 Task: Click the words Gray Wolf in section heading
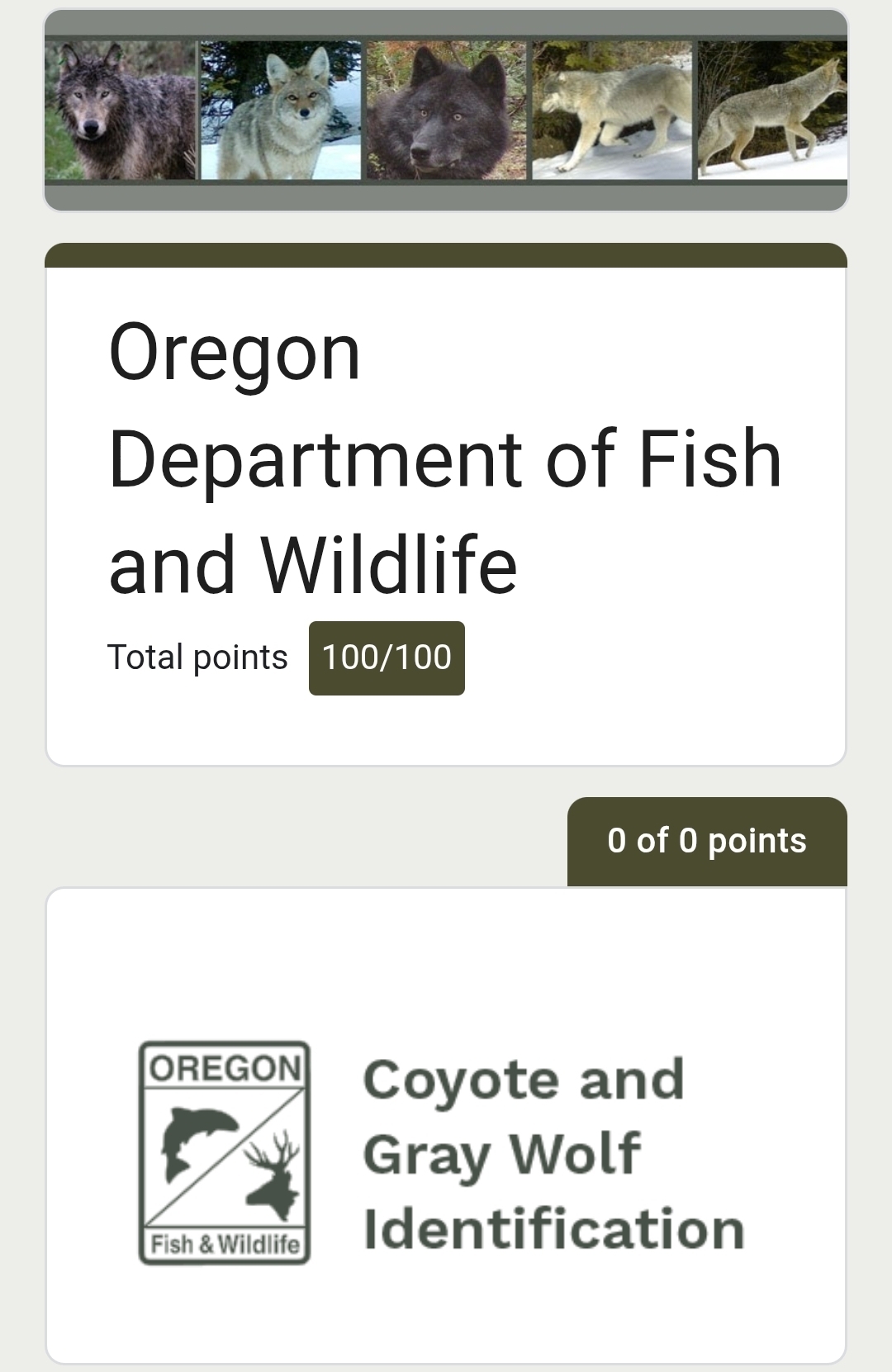(x=501, y=1154)
